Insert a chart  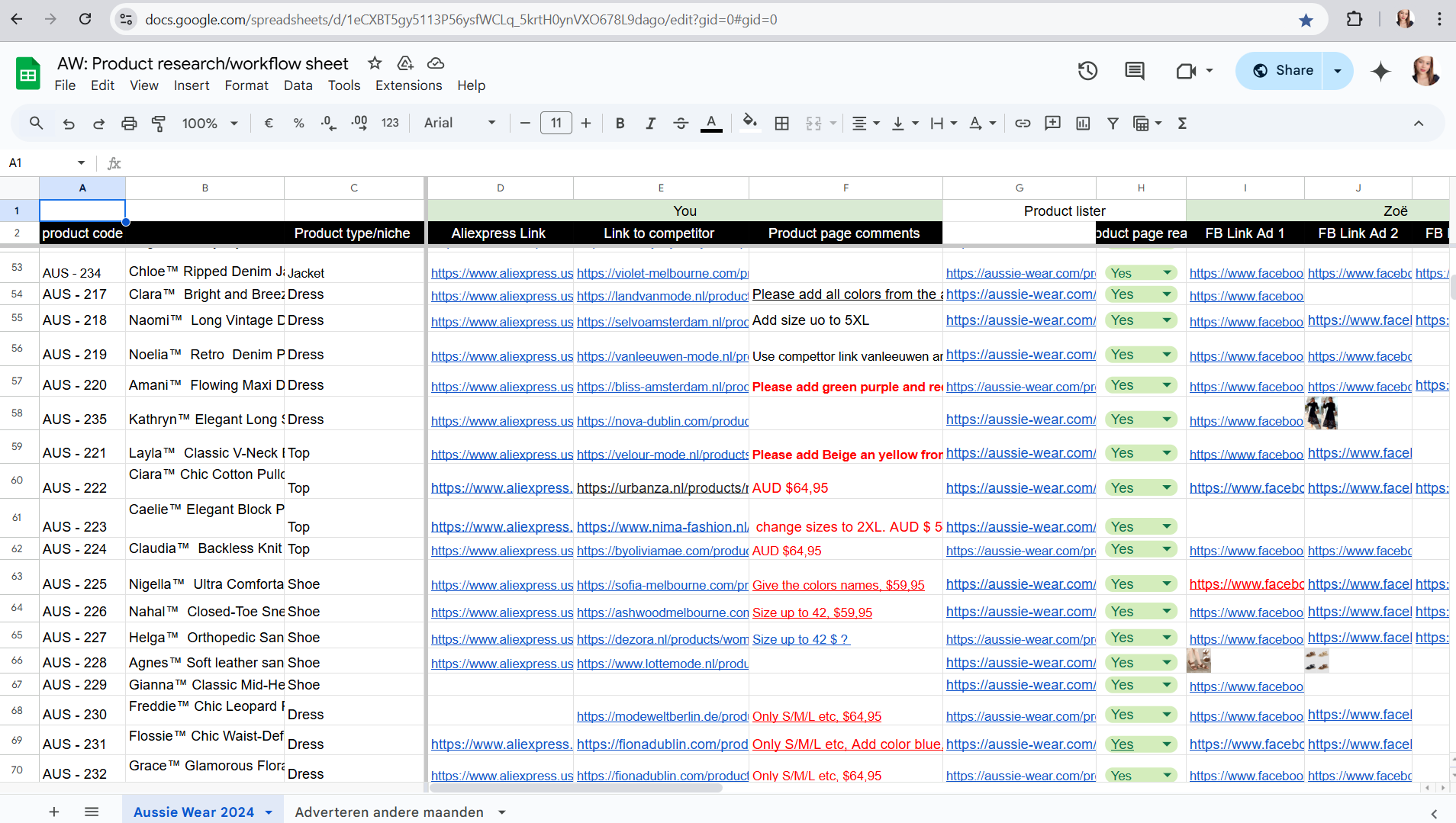[x=1083, y=123]
